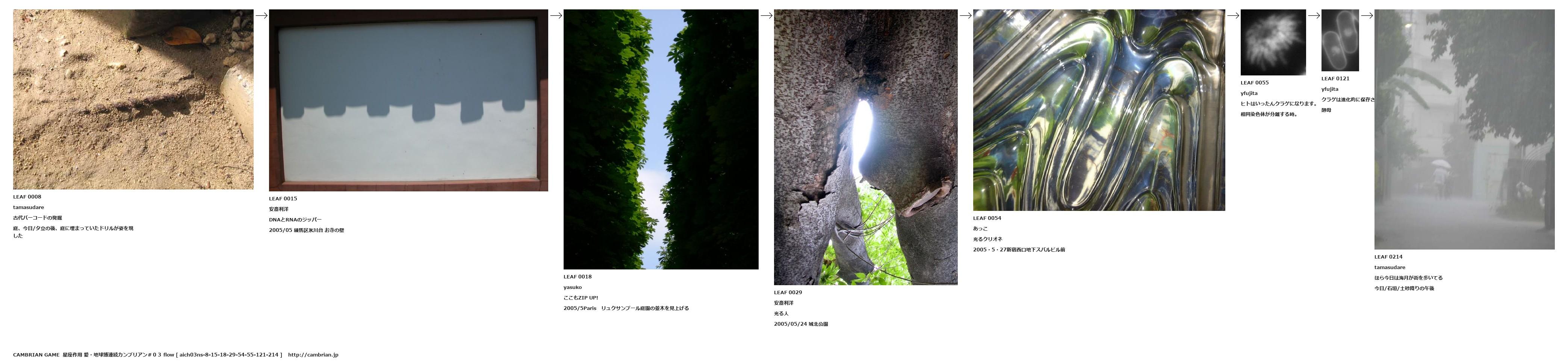Open the LEAF 0029 hollow trunk photo
This screenshot has width=1568, height=364.
866,147
